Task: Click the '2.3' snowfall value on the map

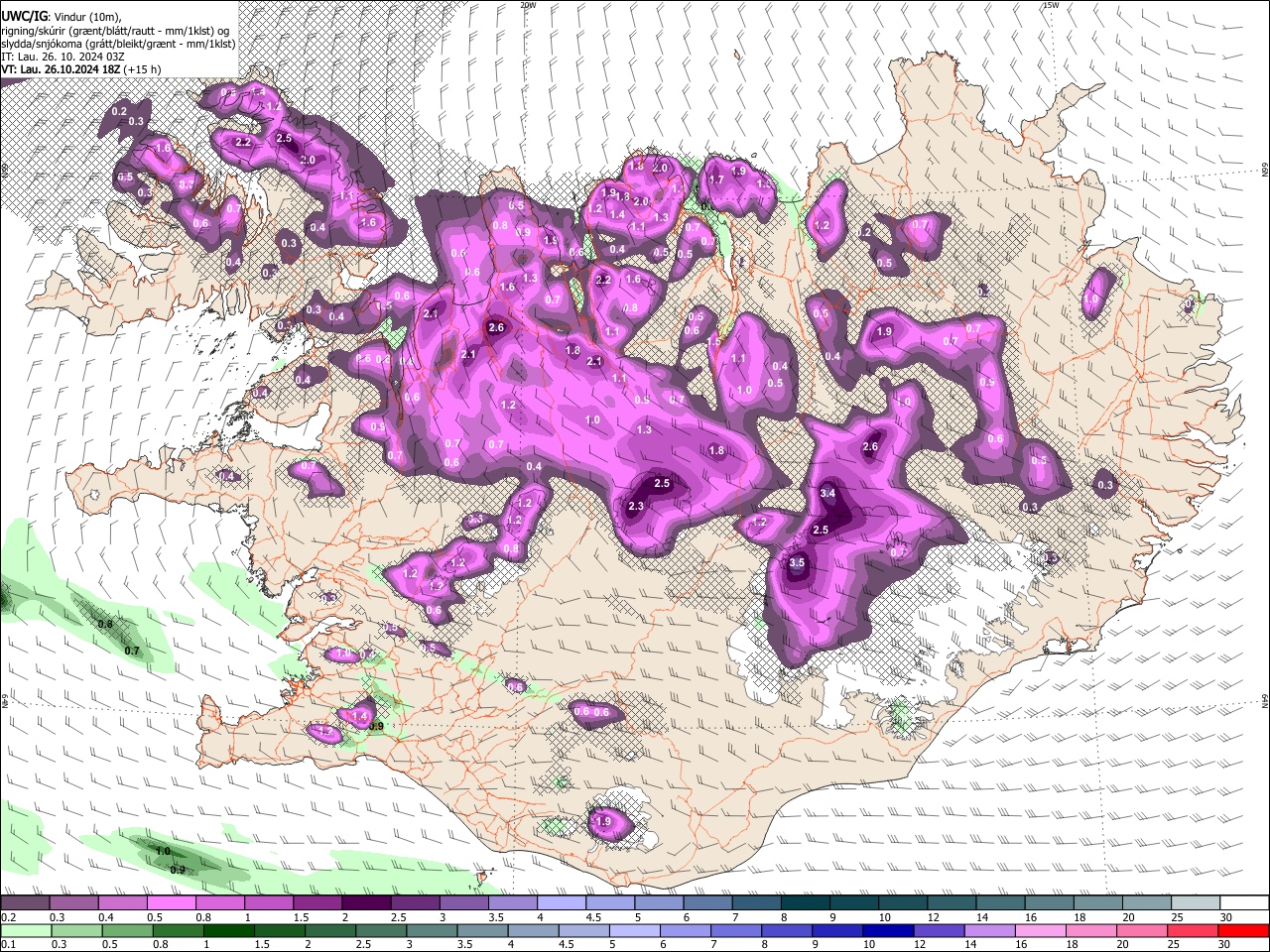Action: [636, 506]
